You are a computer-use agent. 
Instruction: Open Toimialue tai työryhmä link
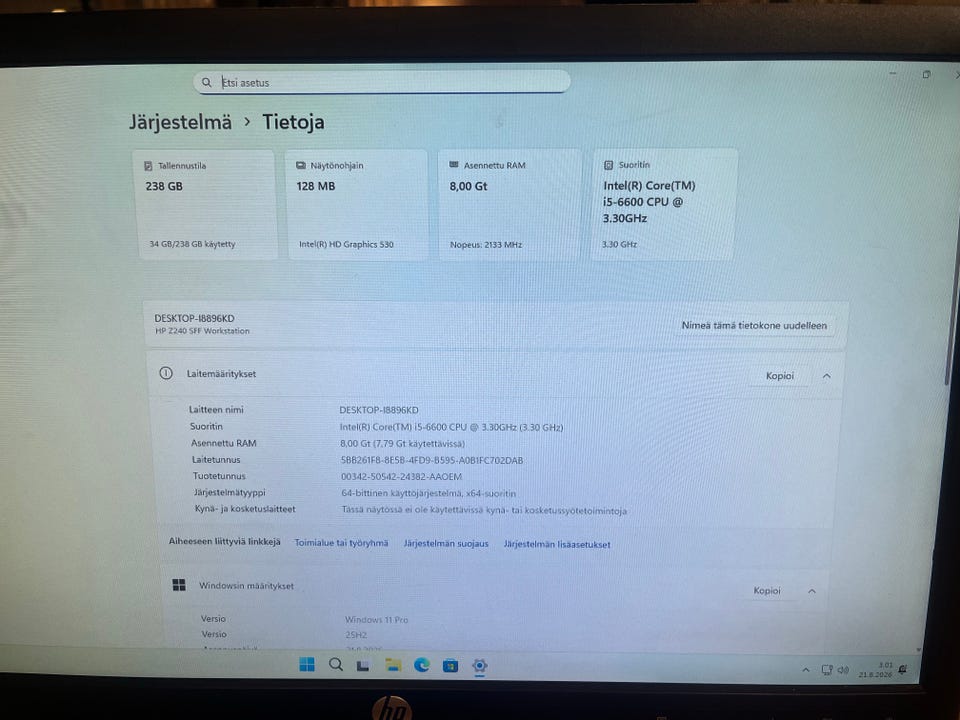341,543
